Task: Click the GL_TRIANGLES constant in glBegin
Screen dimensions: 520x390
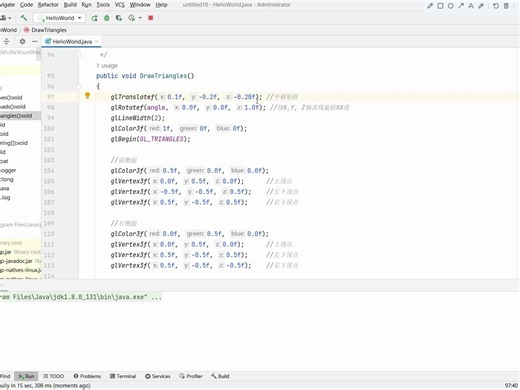Action: point(162,139)
